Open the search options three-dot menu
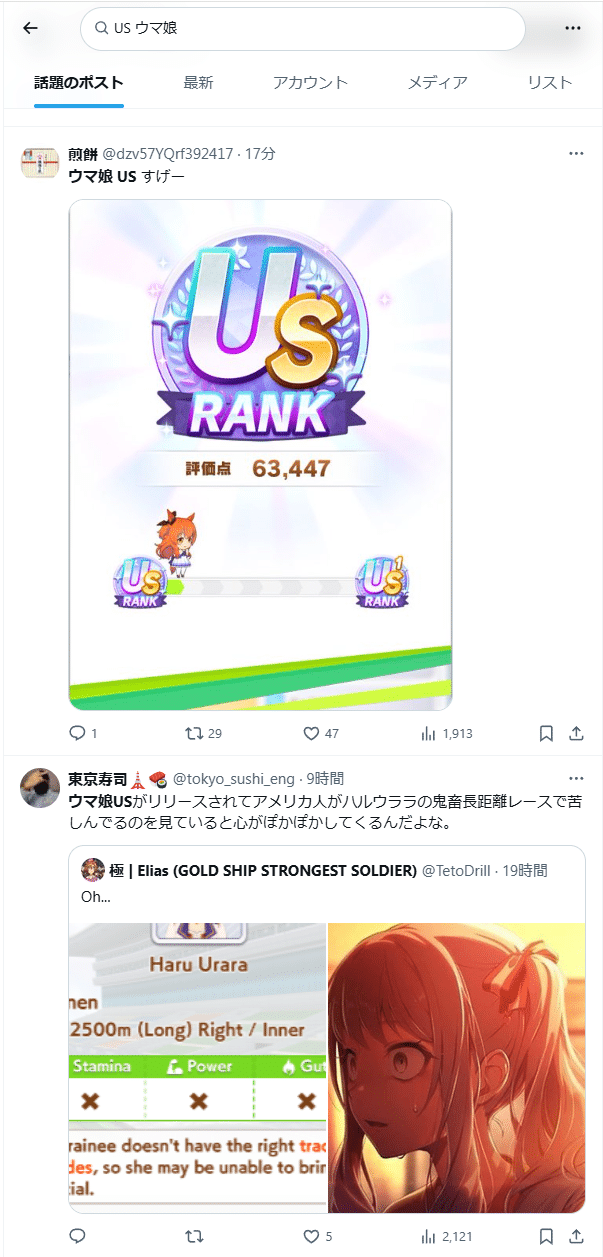Image resolution: width=603 pixels, height=1257 pixels. 573,28
